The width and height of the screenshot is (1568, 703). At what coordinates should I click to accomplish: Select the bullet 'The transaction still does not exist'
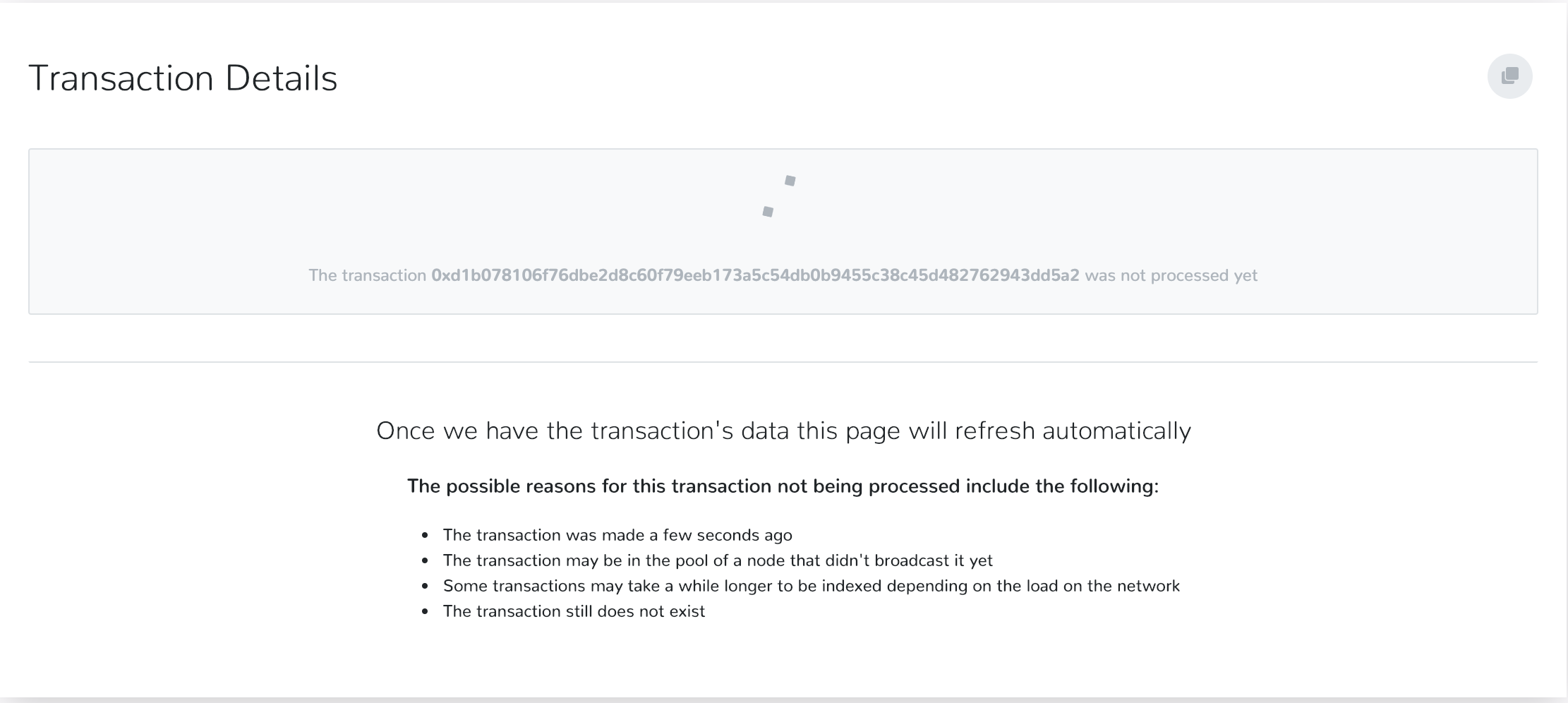click(x=574, y=611)
